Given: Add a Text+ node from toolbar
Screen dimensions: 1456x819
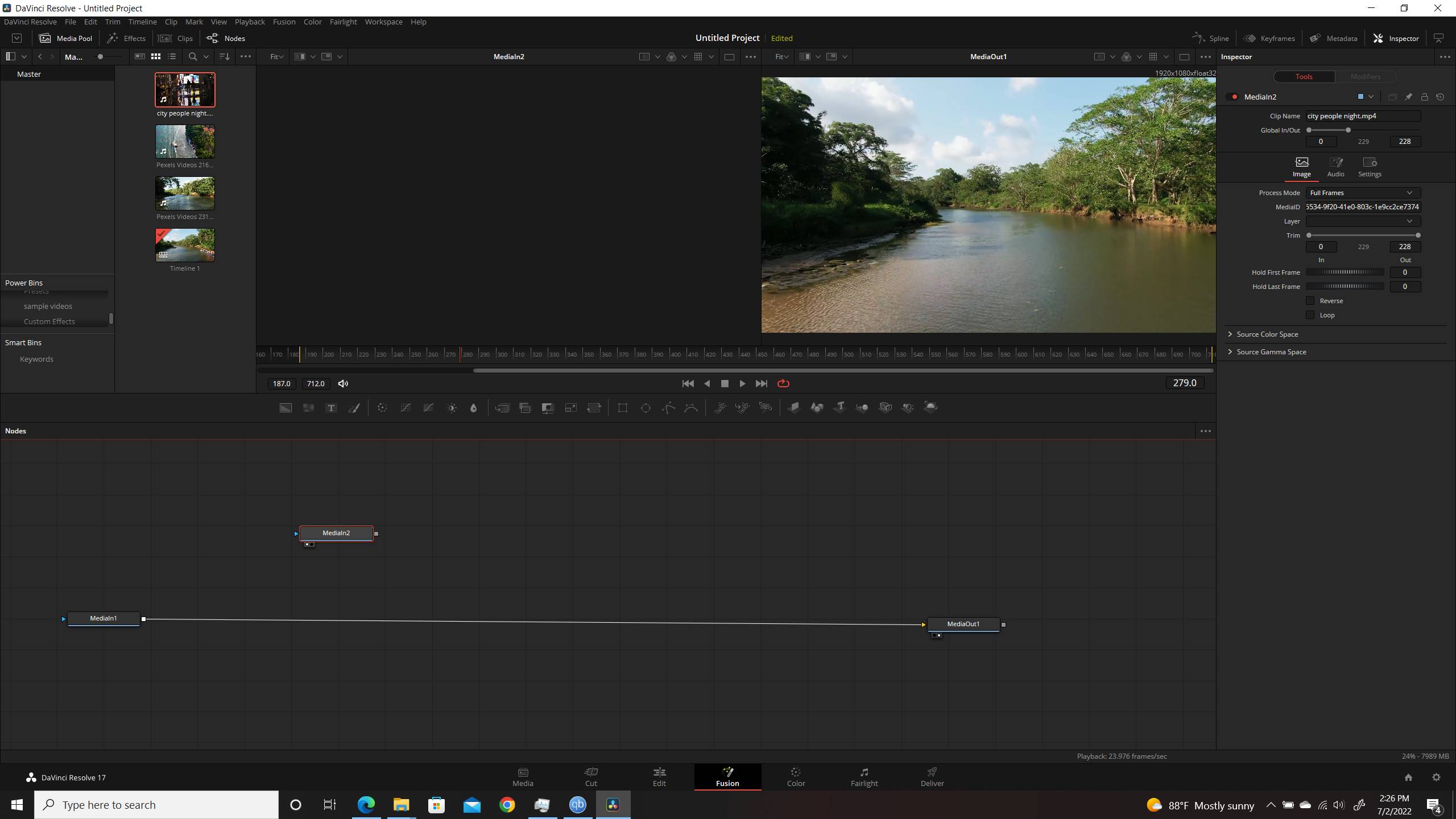Looking at the screenshot, I should click(x=331, y=407).
